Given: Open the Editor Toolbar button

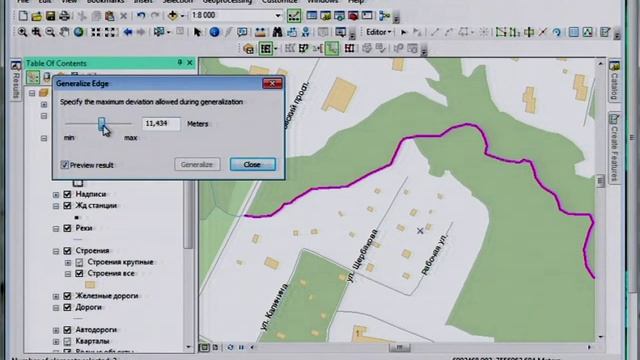Looking at the screenshot, I should (x=293, y=16).
